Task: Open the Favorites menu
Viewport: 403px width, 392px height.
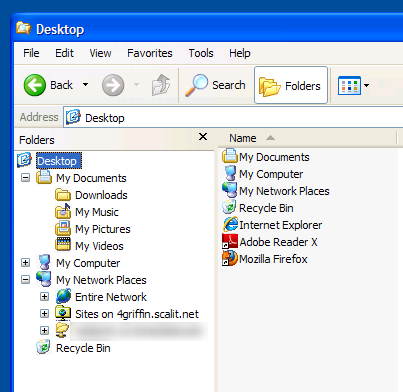Action: (x=150, y=53)
